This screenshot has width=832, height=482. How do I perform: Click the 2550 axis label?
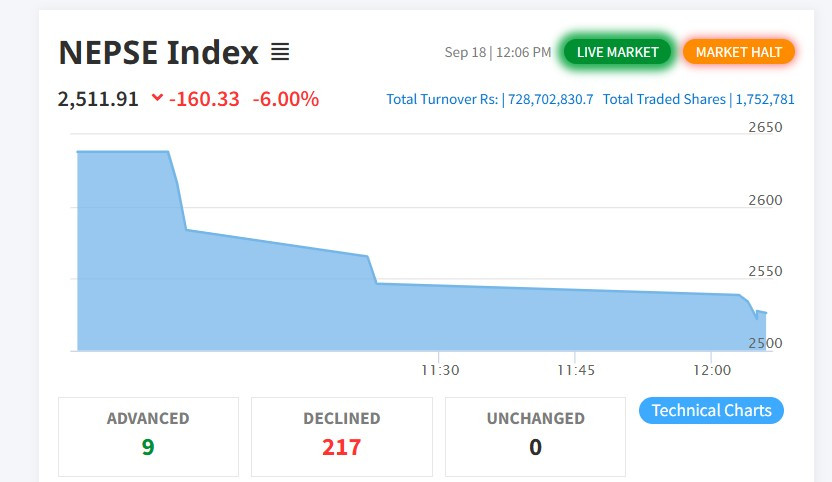pos(765,271)
